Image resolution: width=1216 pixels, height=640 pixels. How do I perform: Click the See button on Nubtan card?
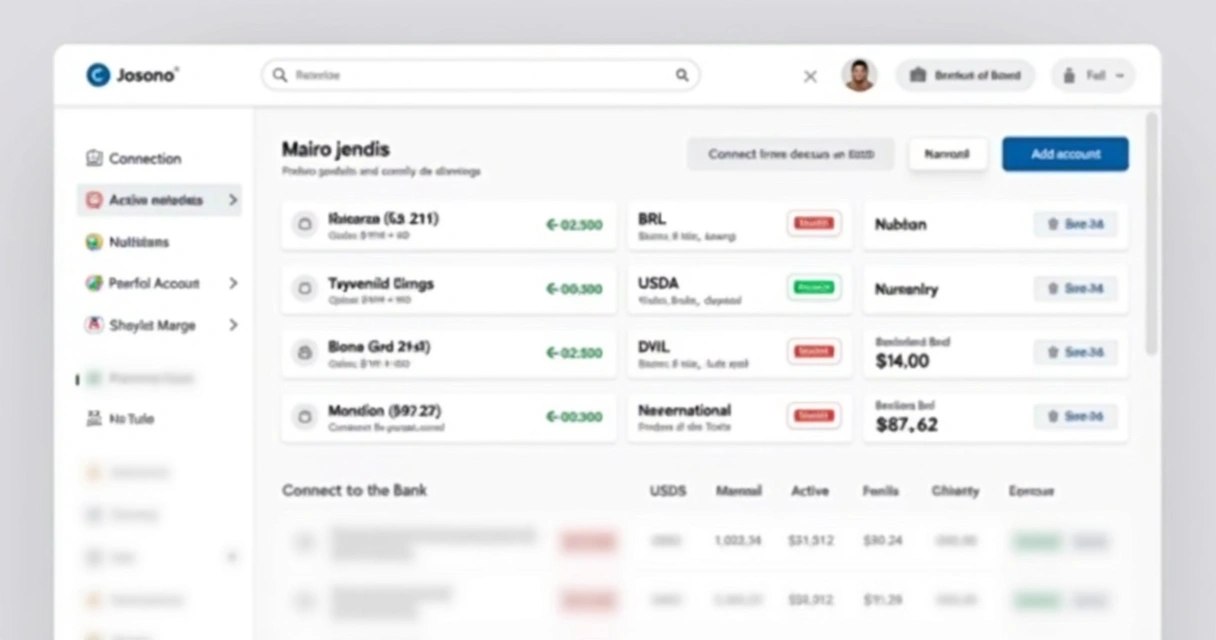coord(1075,224)
